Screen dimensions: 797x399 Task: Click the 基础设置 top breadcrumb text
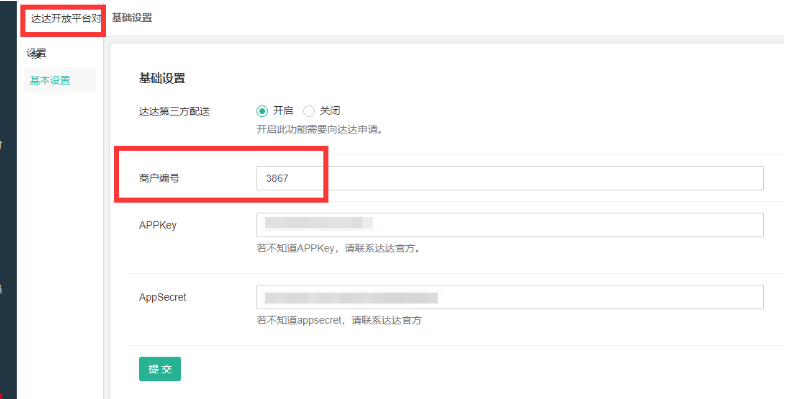pos(132,18)
